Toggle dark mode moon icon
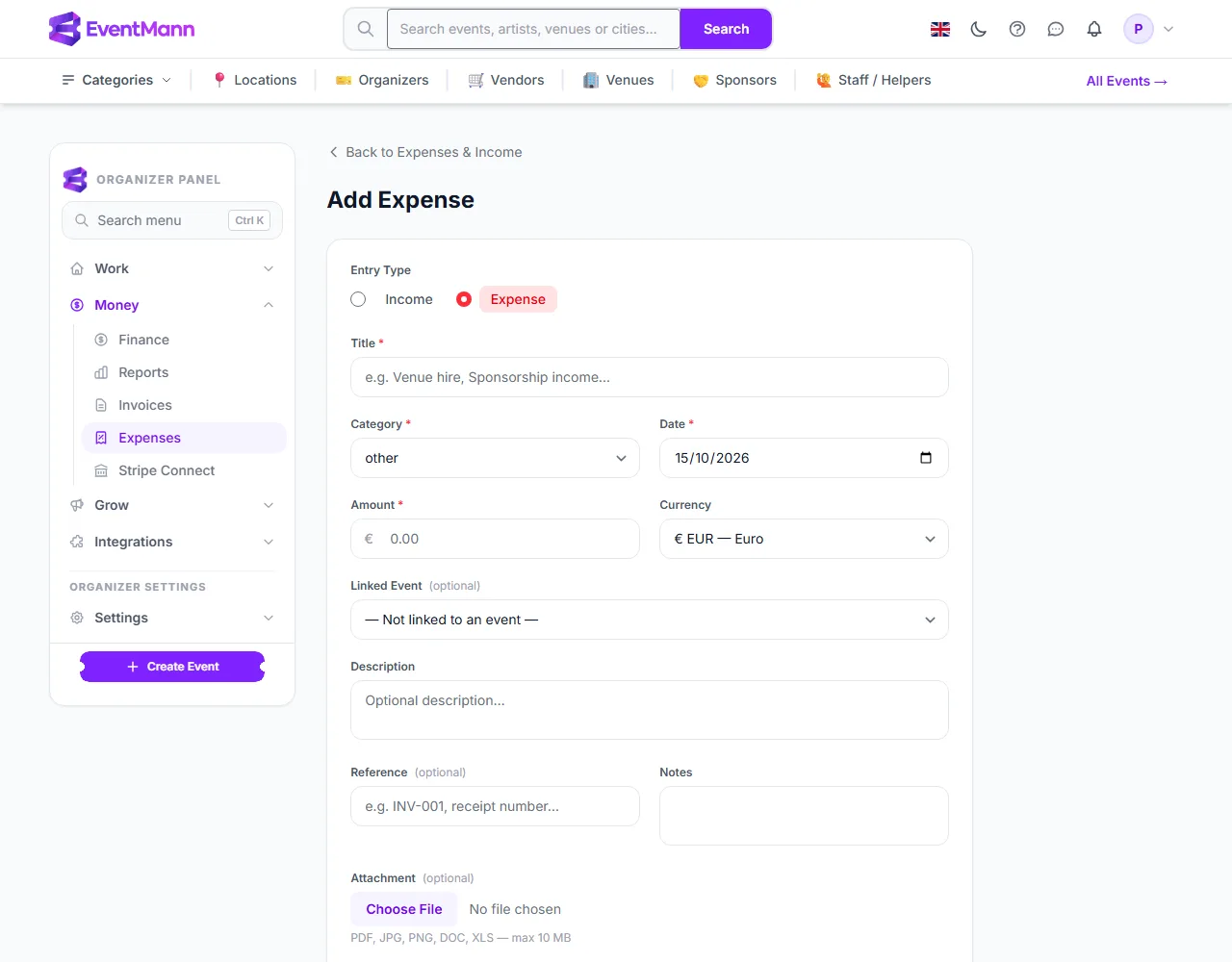This screenshot has height=962, width=1232. click(979, 29)
